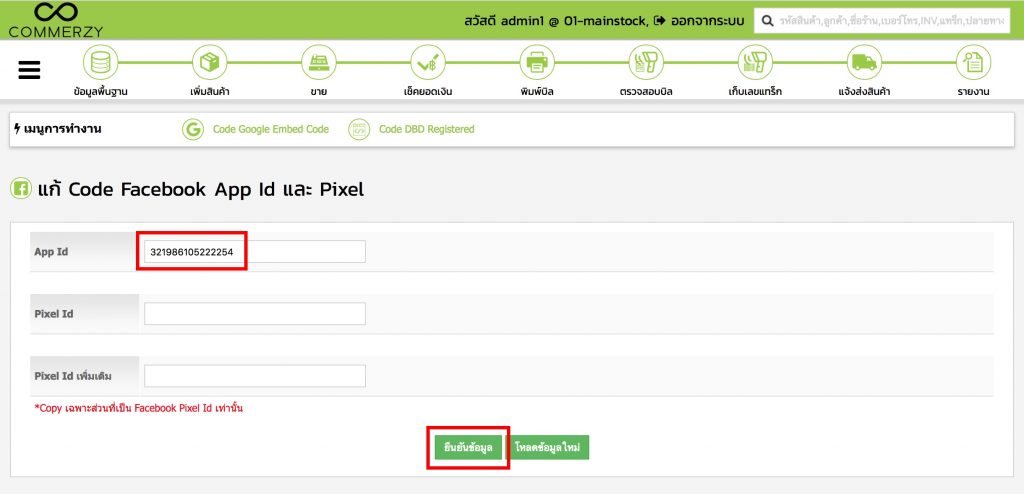Select the พิมพ์บิล menu label
Screen dimensions: 1024x494
(x=537, y=91)
